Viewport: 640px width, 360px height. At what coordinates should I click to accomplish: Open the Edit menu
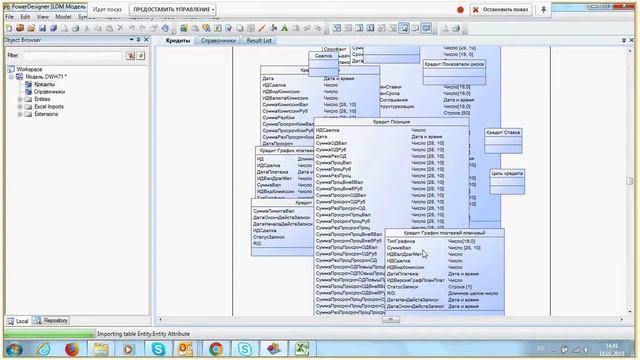click(x=25, y=17)
